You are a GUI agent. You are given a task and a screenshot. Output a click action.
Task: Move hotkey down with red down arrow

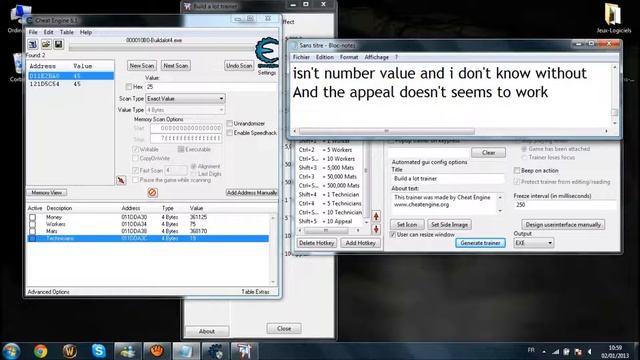click(376, 229)
